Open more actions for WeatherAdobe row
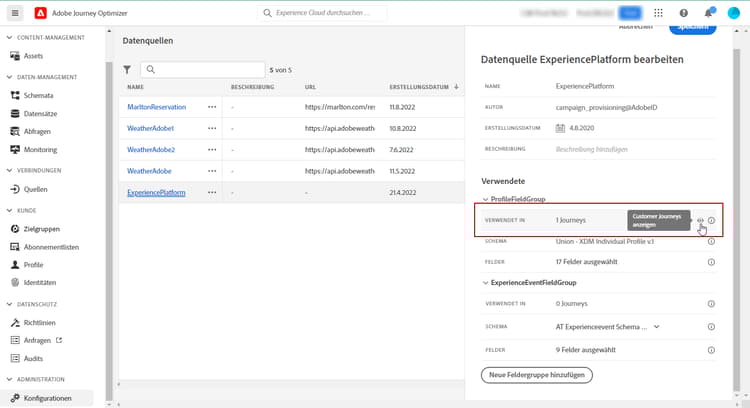 point(212,171)
